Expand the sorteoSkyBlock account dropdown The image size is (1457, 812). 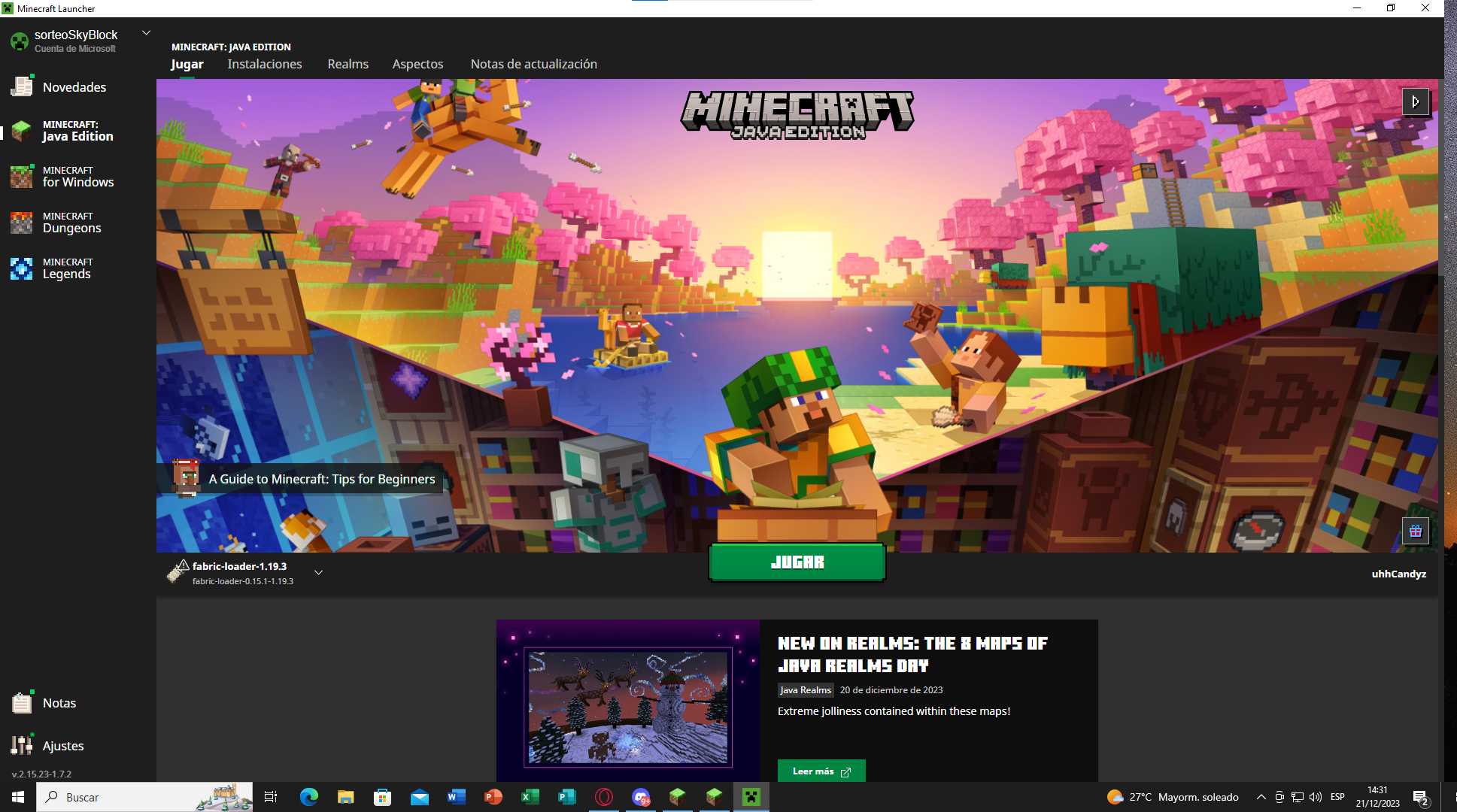coord(146,33)
